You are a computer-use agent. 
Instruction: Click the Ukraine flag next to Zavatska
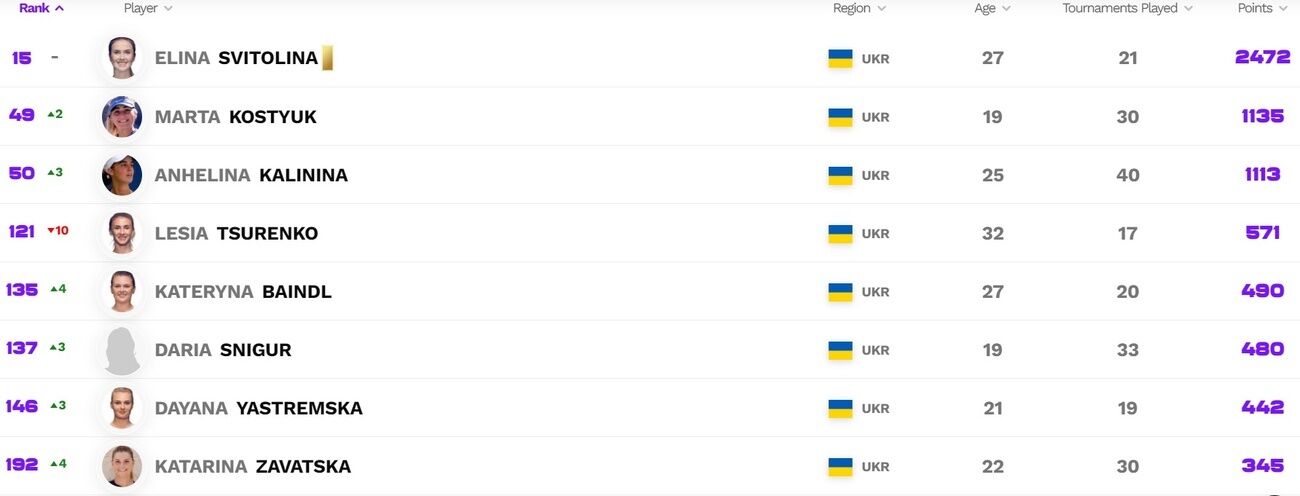click(x=840, y=467)
